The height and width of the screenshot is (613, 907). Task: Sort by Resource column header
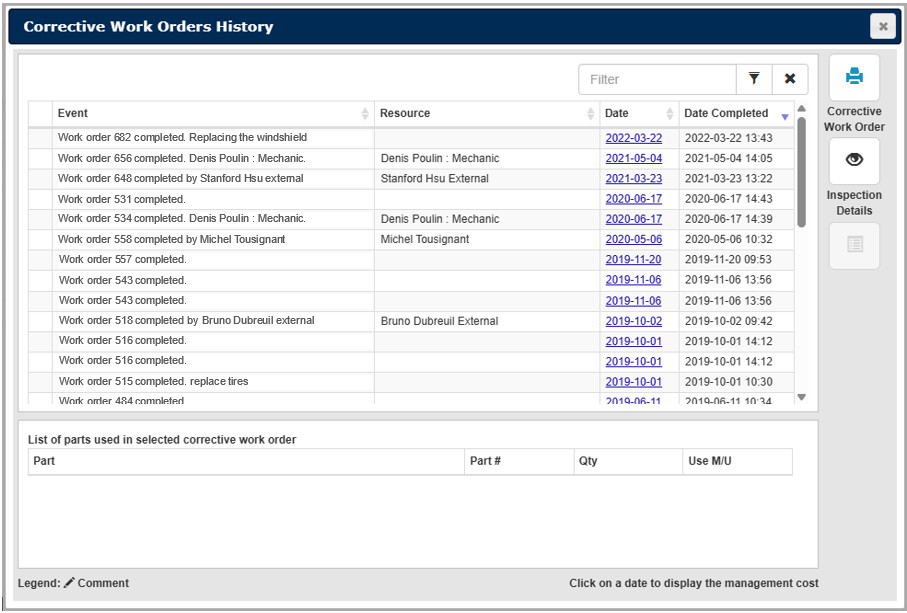point(486,114)
